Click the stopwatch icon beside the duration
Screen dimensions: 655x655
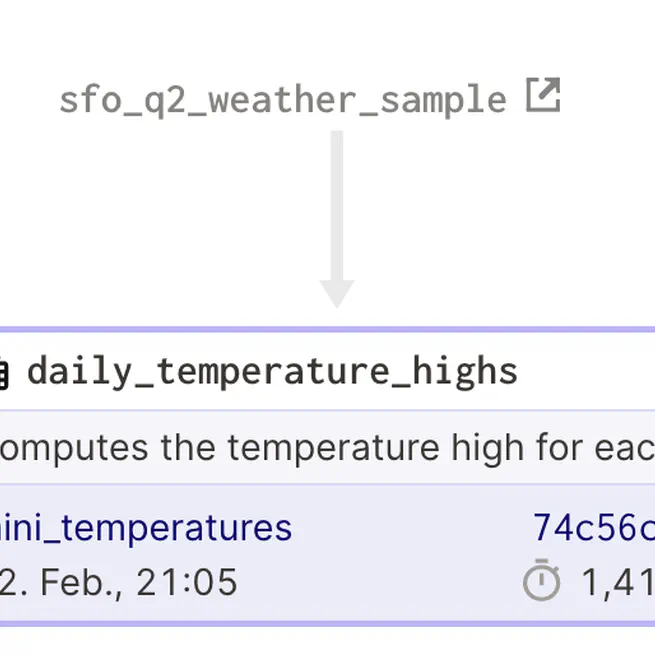click(541, 580)
